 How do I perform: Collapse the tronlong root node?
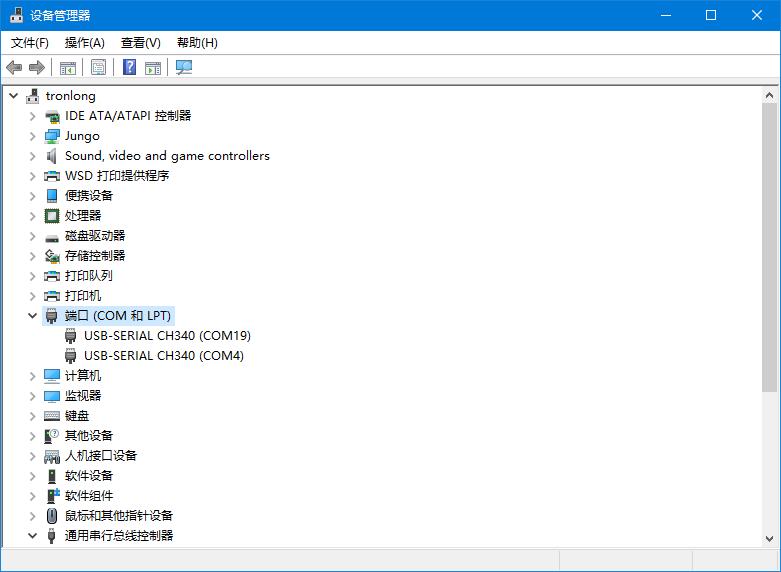click(x=14, y=96)
